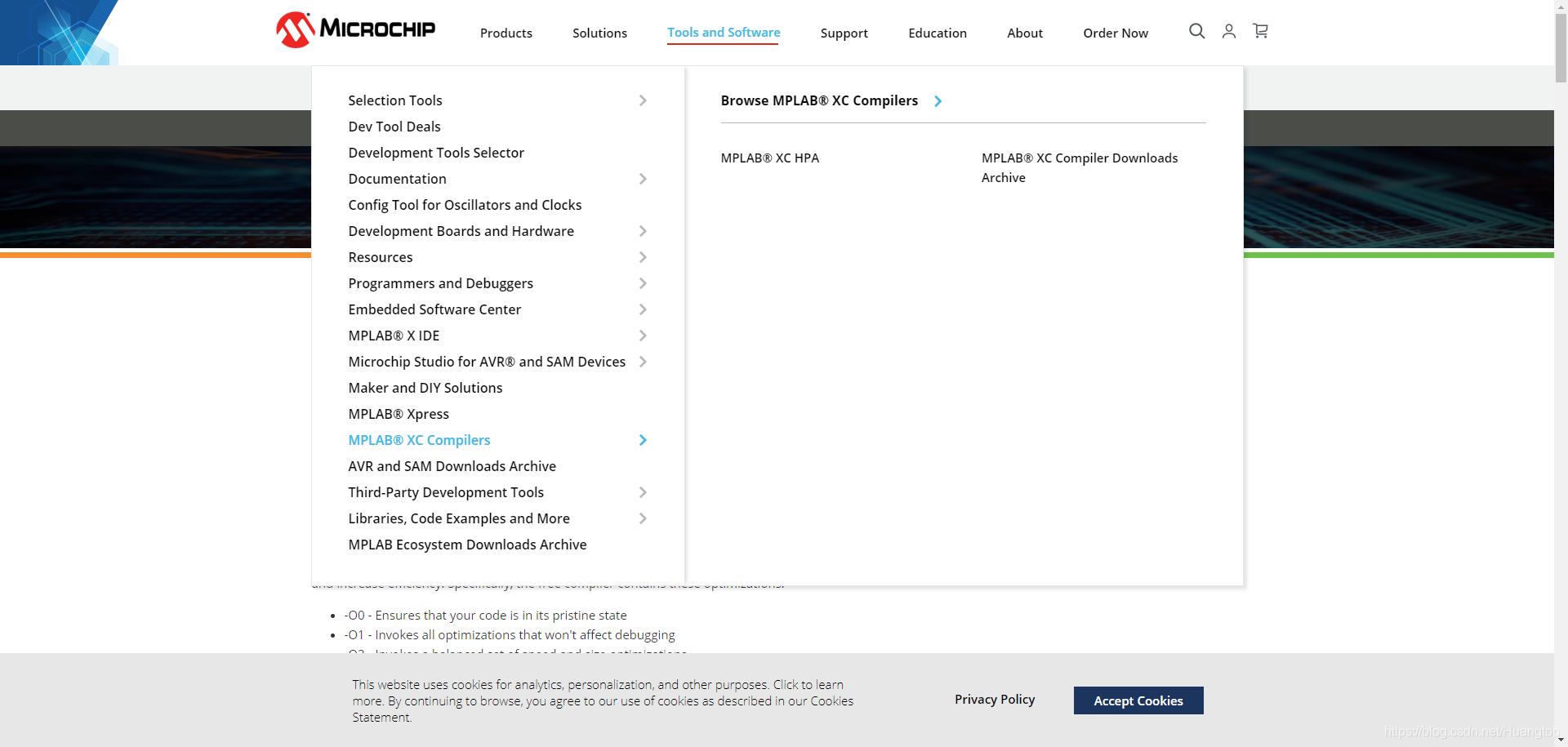
Task: Select Selection Tools menu entry
Action: click(394, 100)
